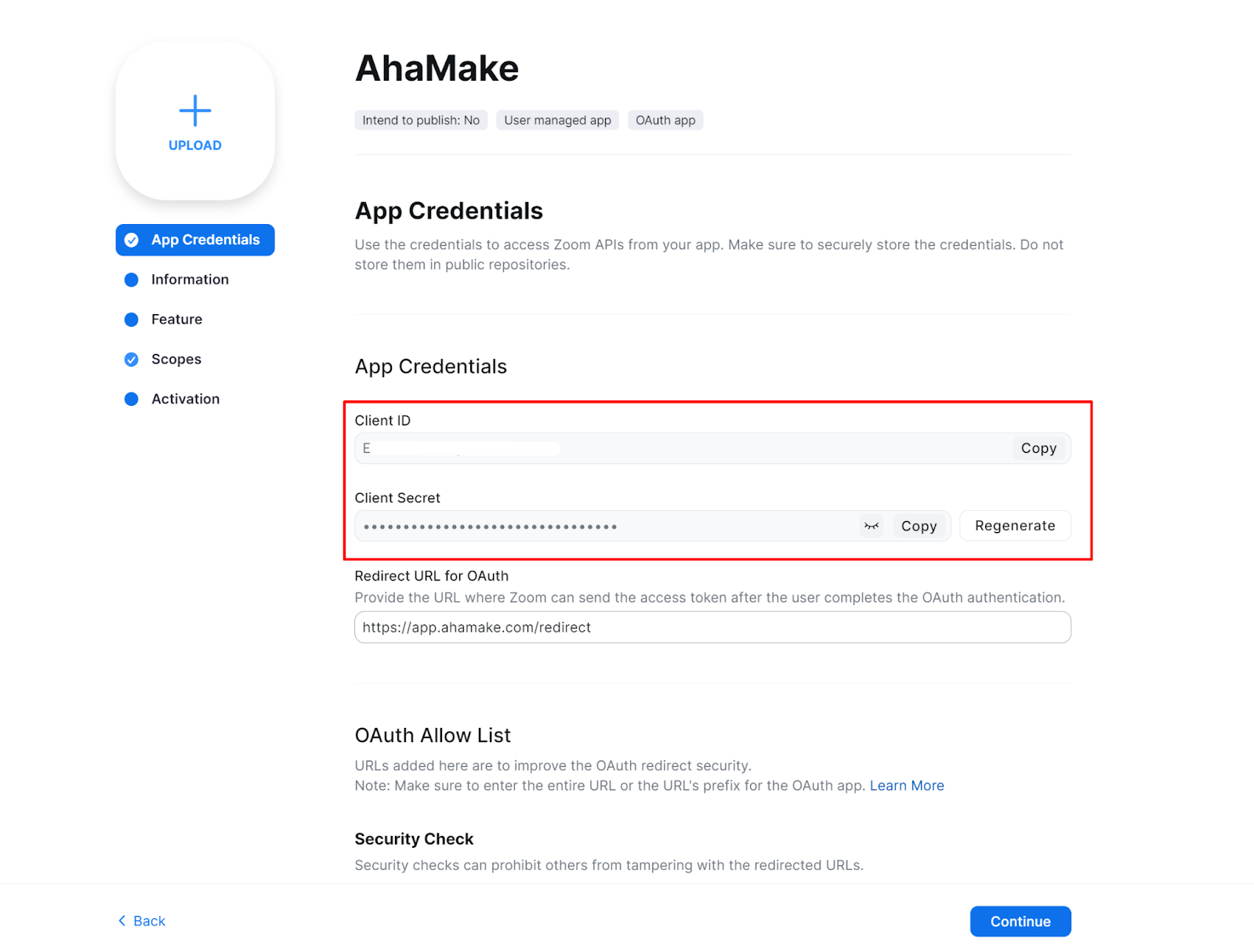The width and height of the screenshot is (1254, 952).
Task: Toggle Client Secret visibility eye icon
Action: (872, 526)
